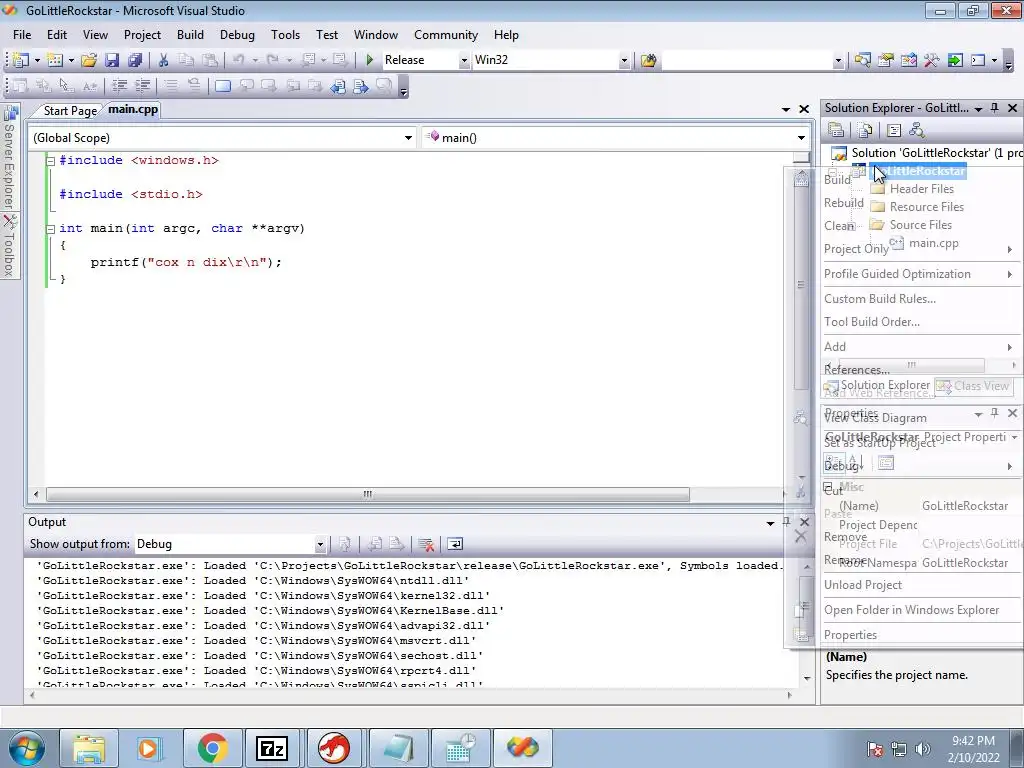The image size is (1024, 768).
Task: Click the Cut scissors icon in toolbar
Action: [x=163, y=60]
